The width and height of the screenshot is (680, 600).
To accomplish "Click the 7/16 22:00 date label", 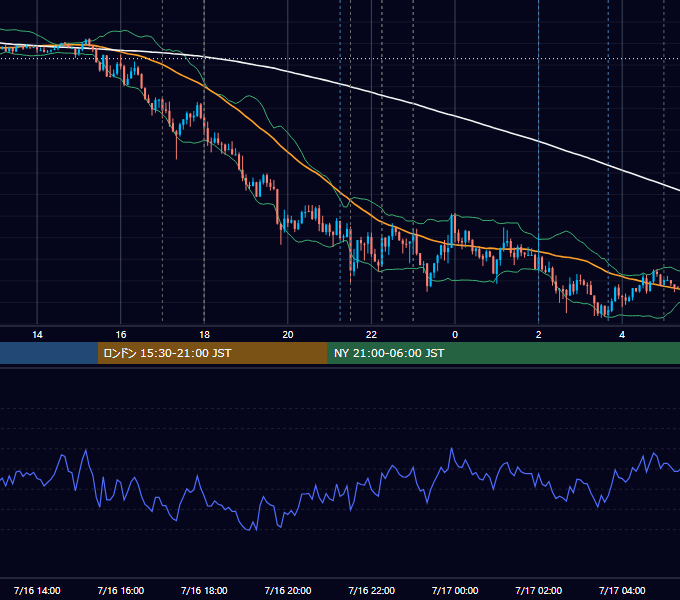I will (x=372, y=590).
